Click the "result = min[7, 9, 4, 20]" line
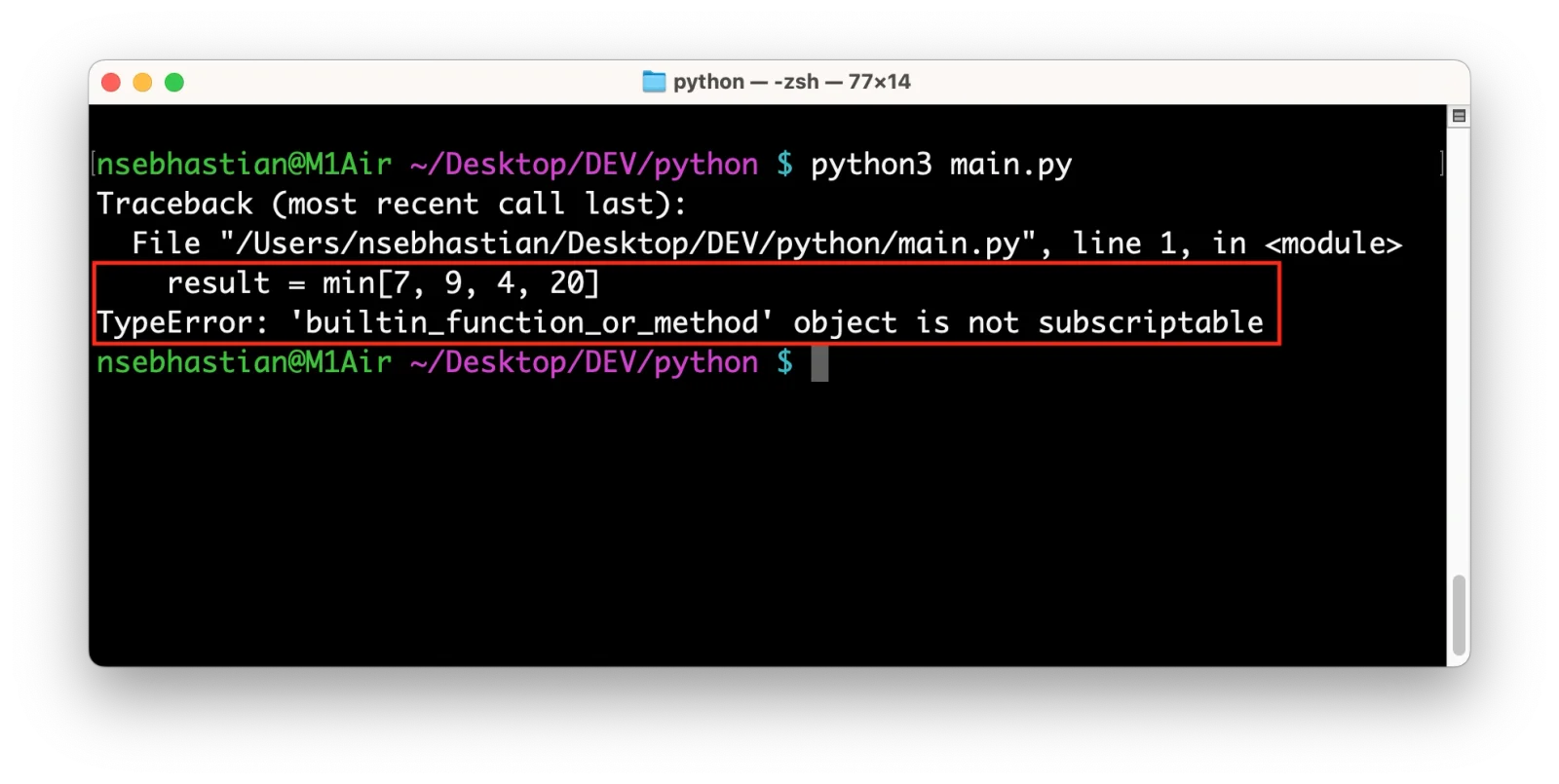Screen dimensions: 1559x784 click(383, 283)
